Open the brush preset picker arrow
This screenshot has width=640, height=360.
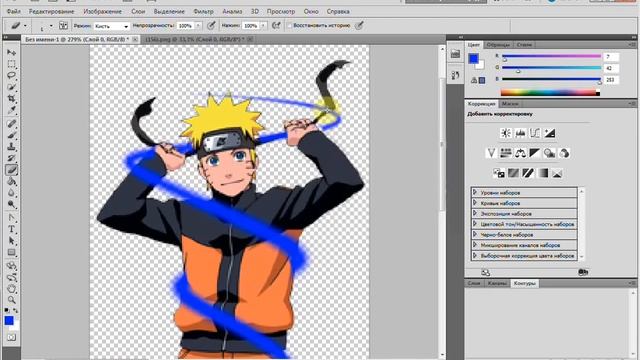click(51, 26)
